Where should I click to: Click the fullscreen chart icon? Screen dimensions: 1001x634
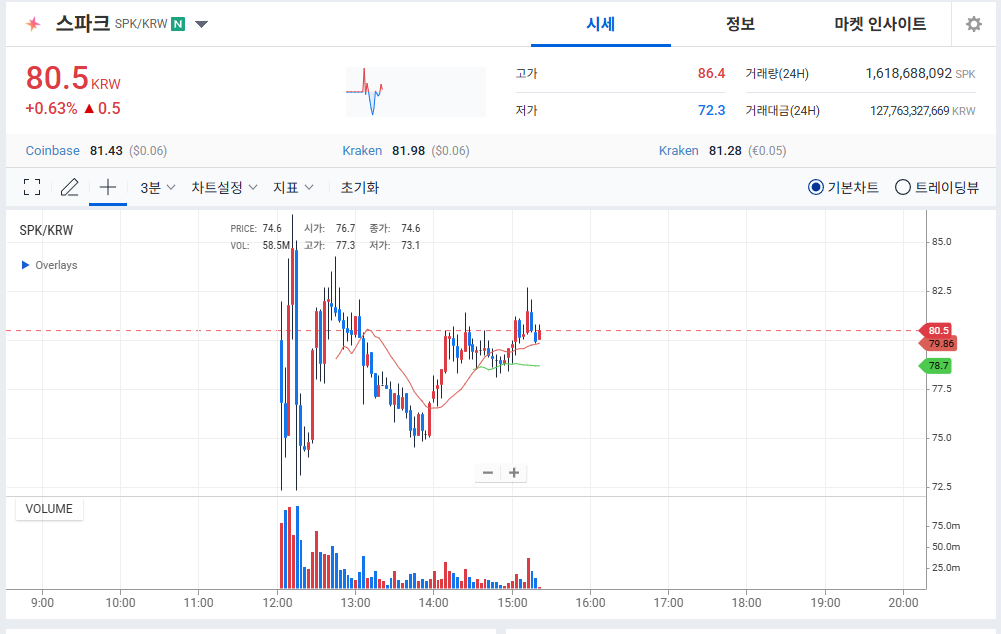(x=32, y=187)
